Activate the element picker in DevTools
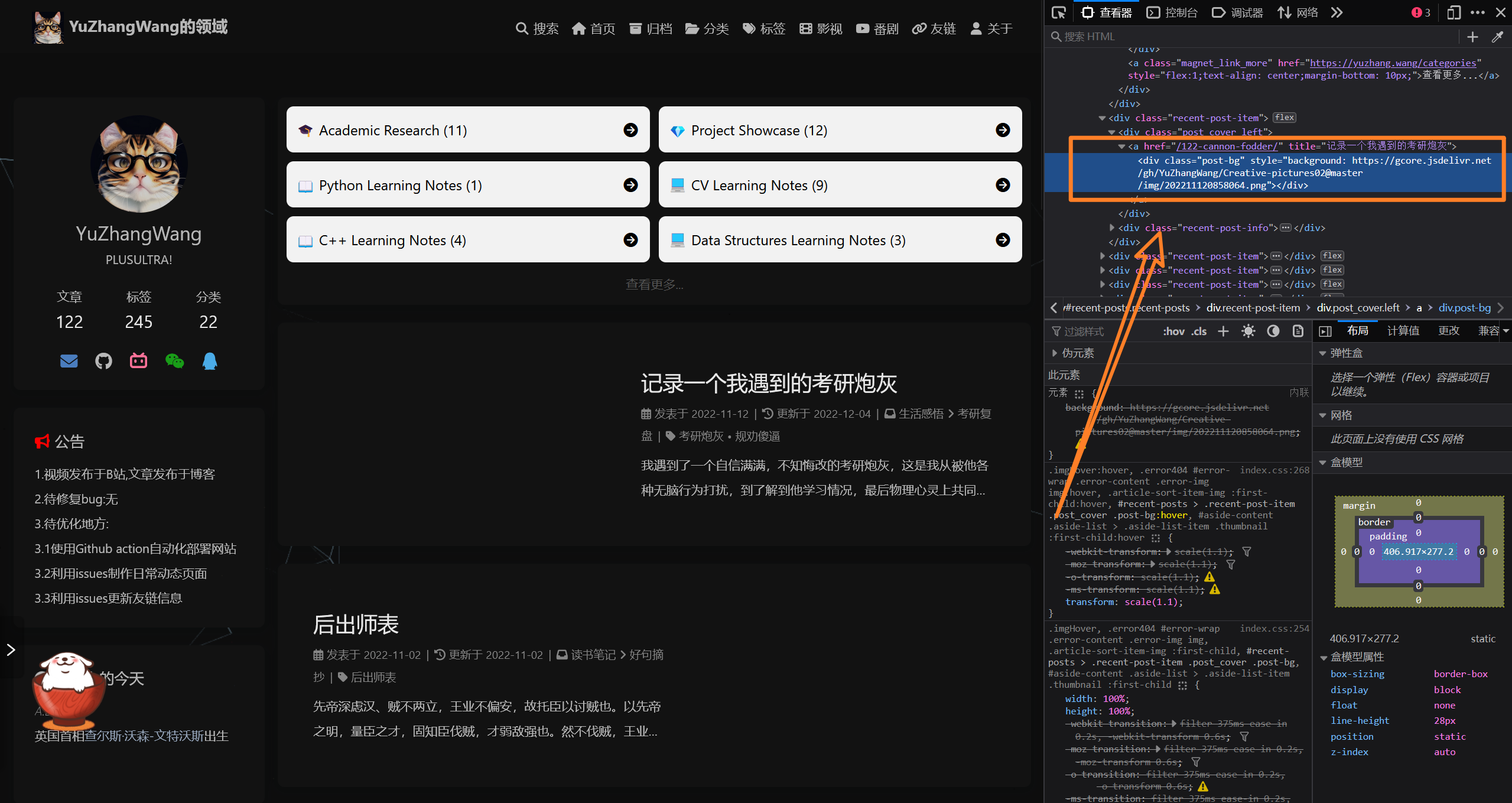Screen dimensions: 1512x803 pyautogui.click(x=1059, y=12)
